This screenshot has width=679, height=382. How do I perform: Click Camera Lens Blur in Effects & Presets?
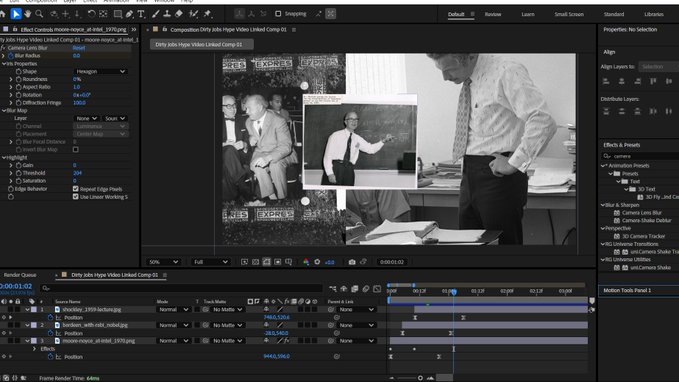tap(641, 213)
